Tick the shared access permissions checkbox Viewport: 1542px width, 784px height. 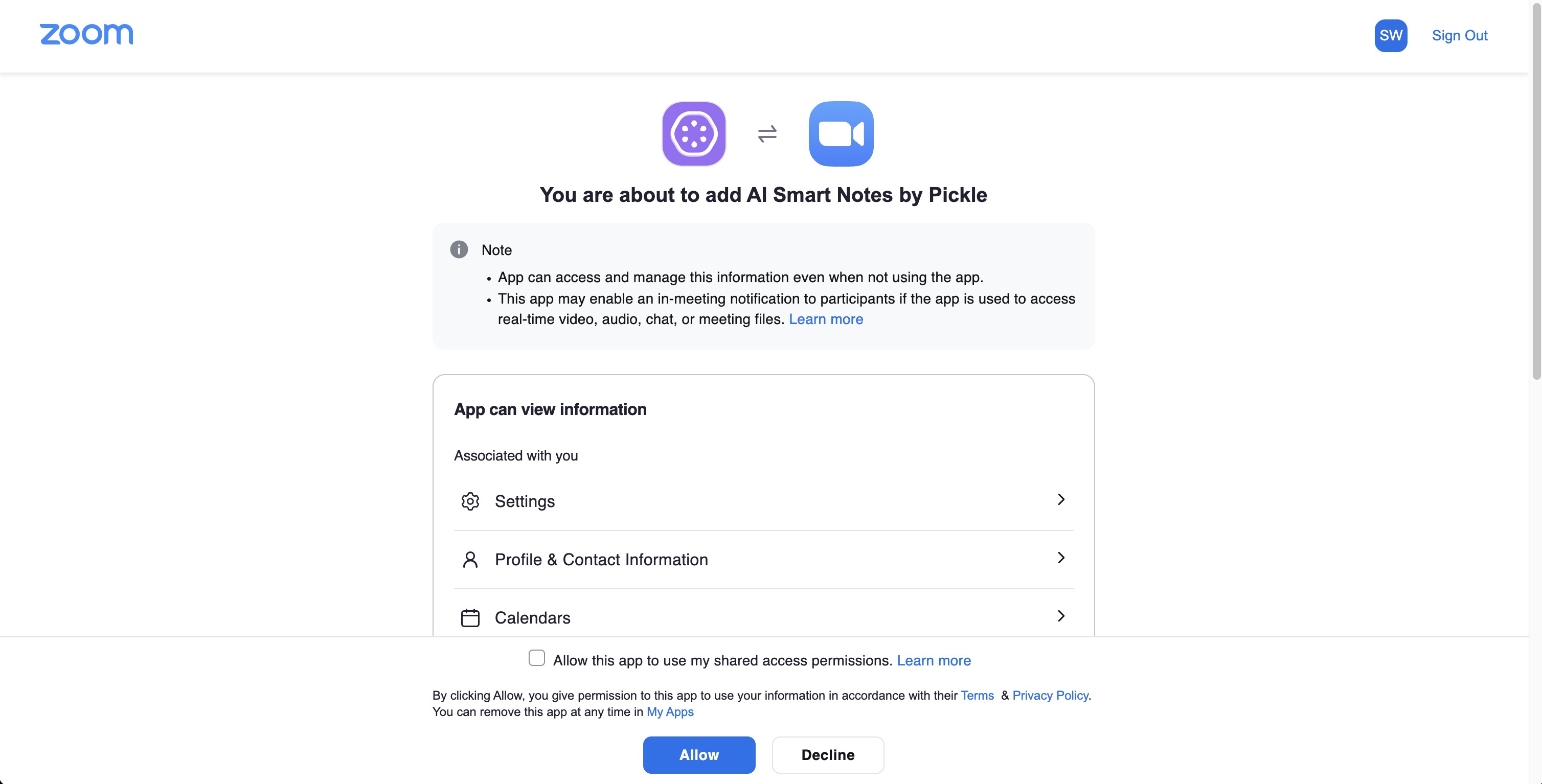(x=537, y=658)
